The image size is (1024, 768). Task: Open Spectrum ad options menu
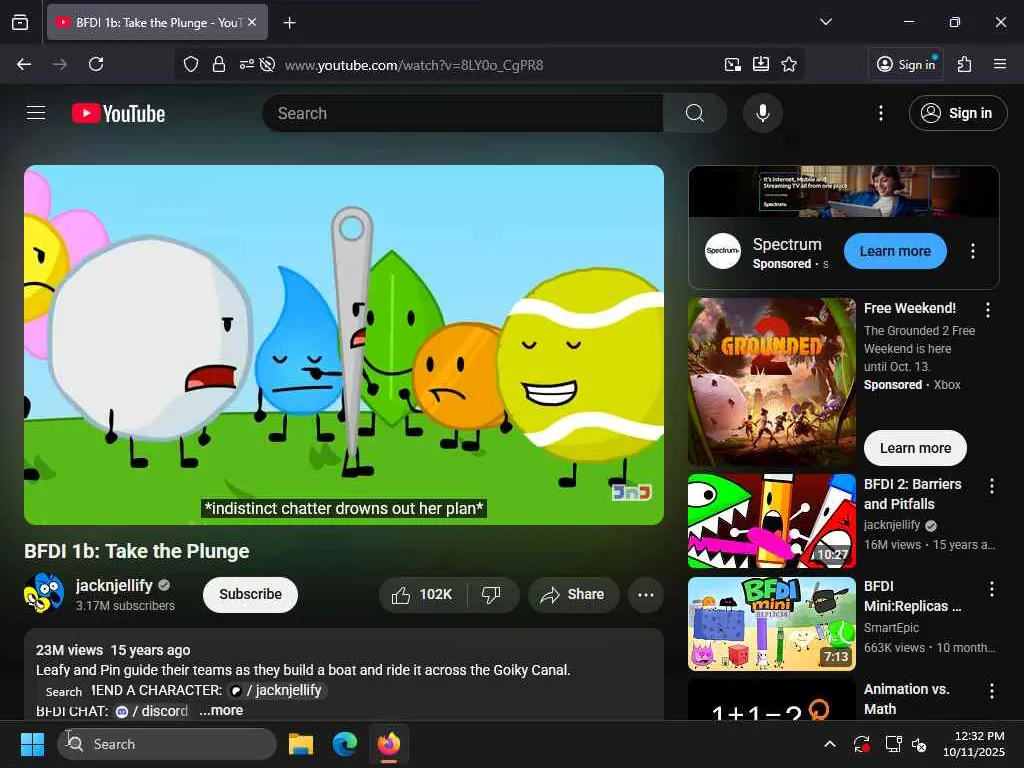972,251
